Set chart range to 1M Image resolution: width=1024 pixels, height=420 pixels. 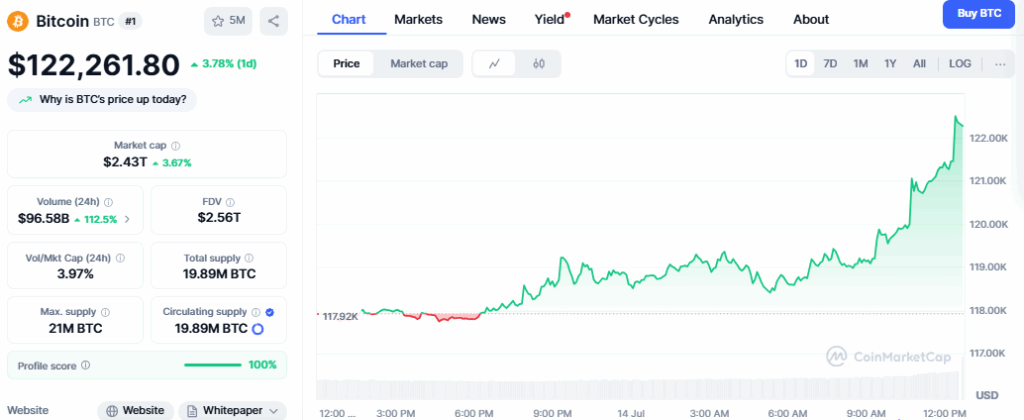click(860, 63)
